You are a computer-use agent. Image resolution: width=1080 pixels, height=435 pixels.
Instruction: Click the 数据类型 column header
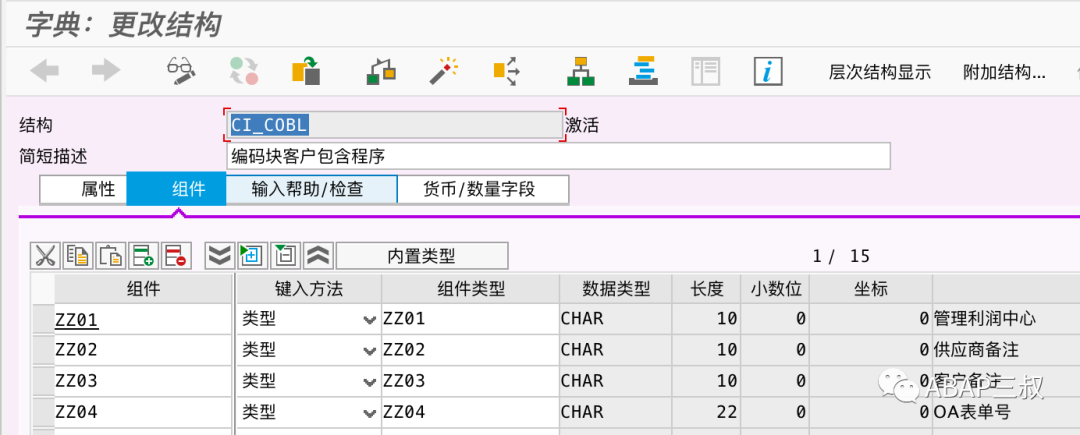pyautogui.click(x=616, y=289)
